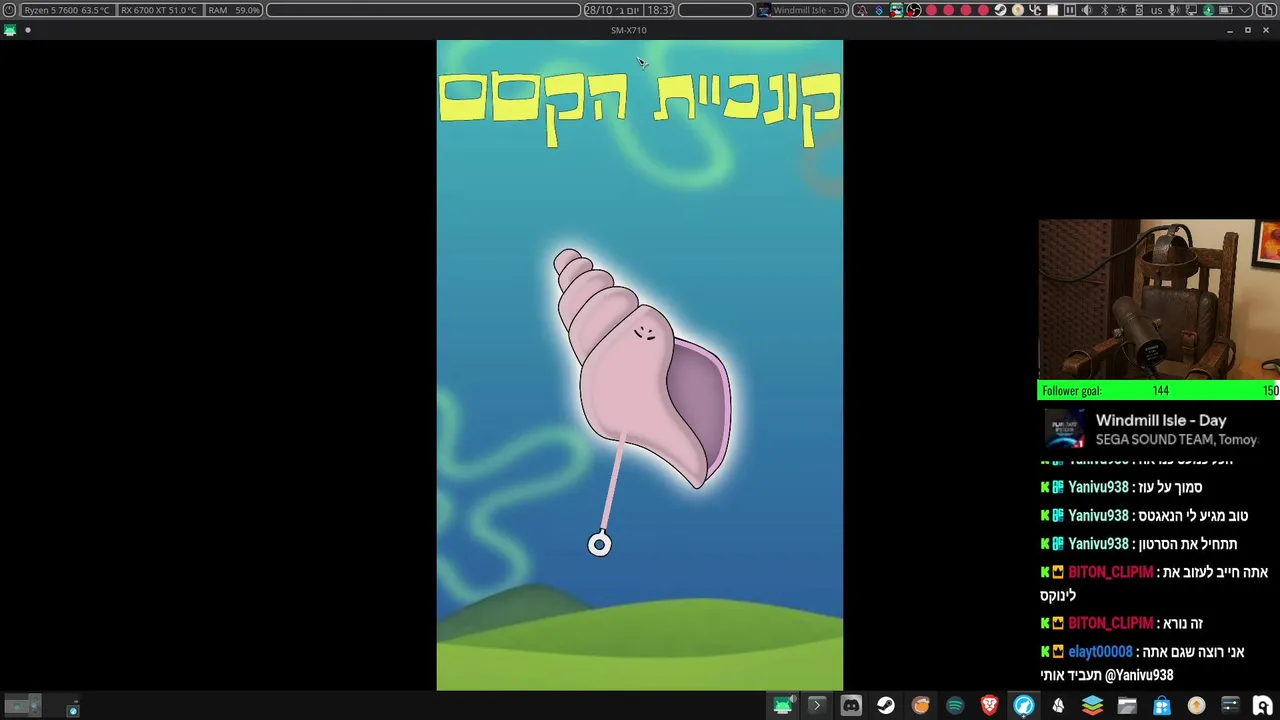The width and height of the screenshot is (1280, 720).
Task: Switch to scrcpy Android window in taskbar
Action: 782,706
